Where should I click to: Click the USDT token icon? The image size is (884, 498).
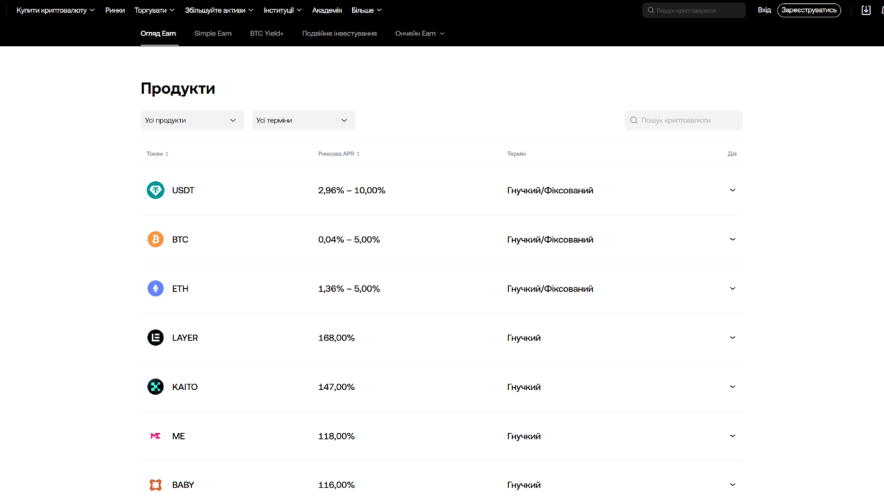click(x=155, y=190)
